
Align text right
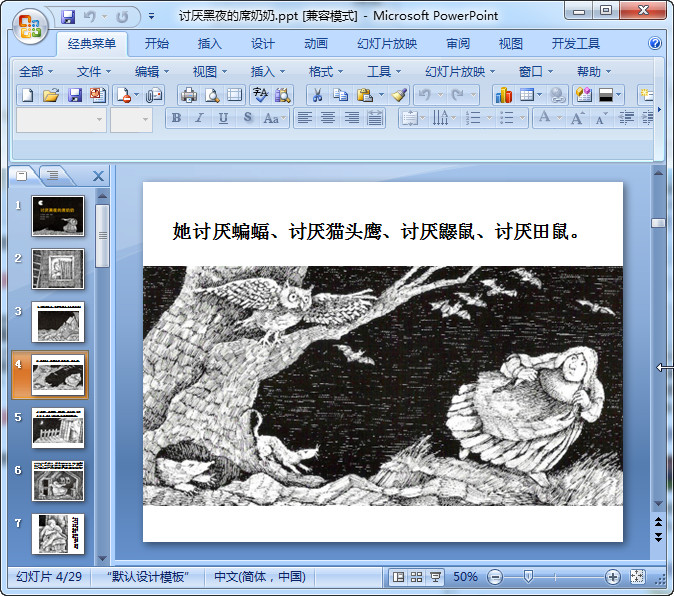click(352, 118)
